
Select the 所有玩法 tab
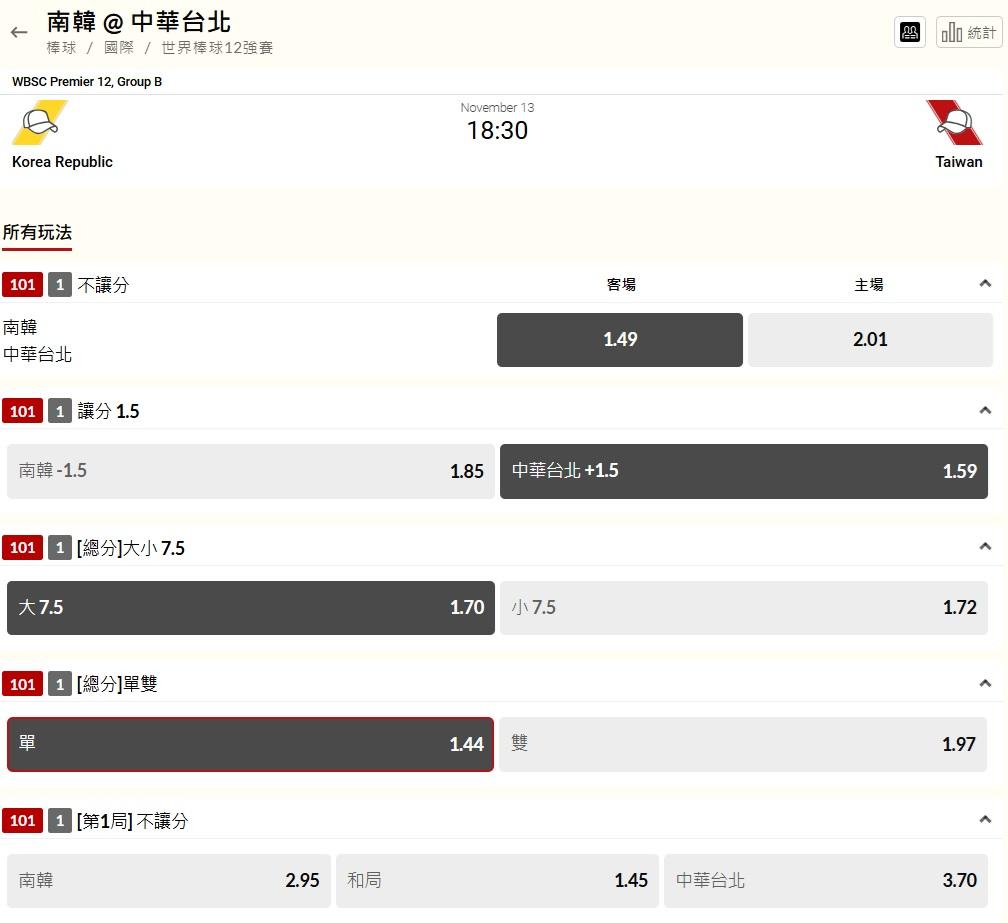(x=37, y=233)
